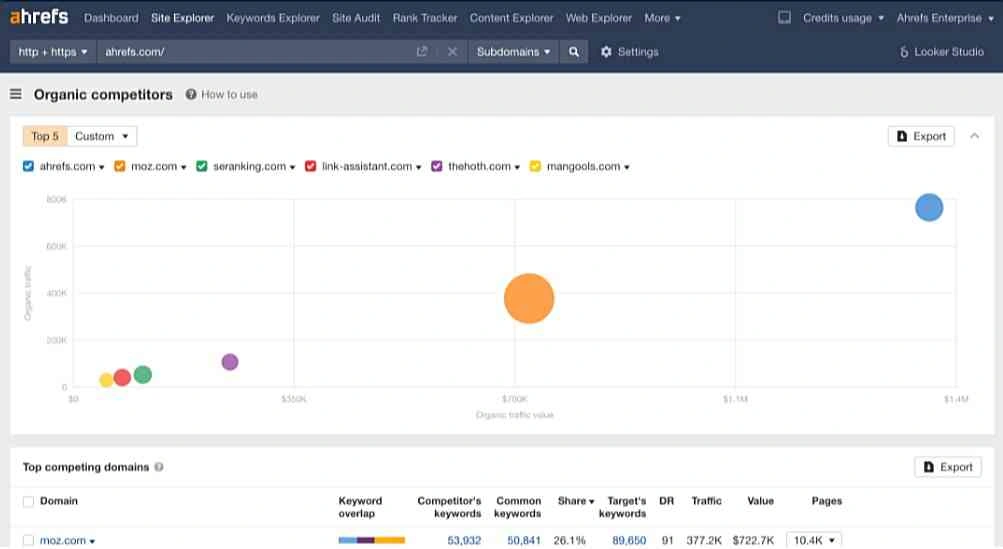Viewport: 1003px width, 549px height.
Task: Open Site Audit
Action: [x=356, y=18]
